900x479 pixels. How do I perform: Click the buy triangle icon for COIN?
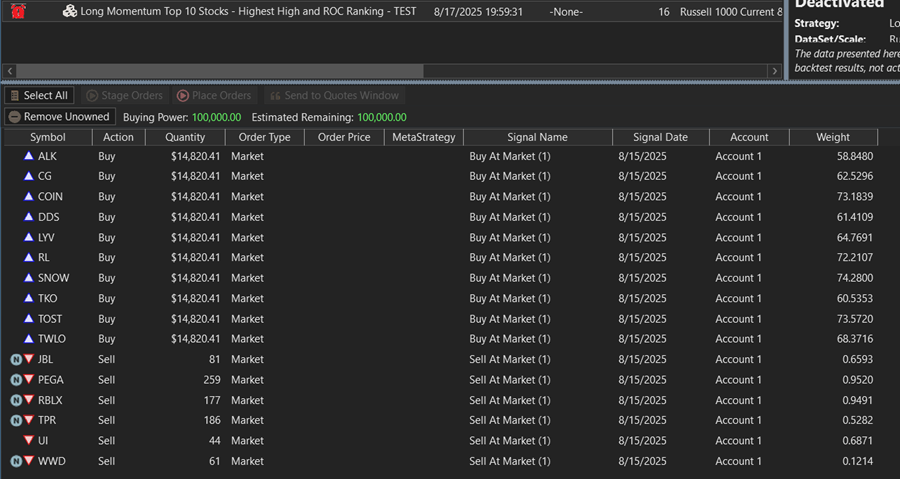[29, 196]
